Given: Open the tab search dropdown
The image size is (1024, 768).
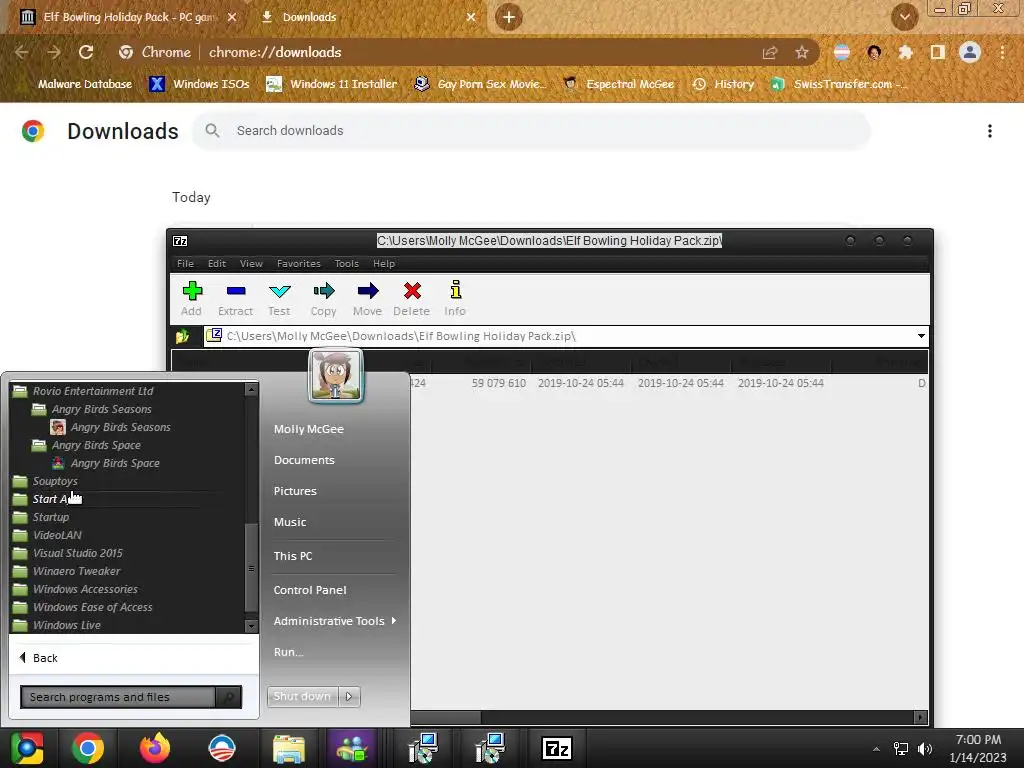Looking at the screenshot, I should [x=904, y=17].
